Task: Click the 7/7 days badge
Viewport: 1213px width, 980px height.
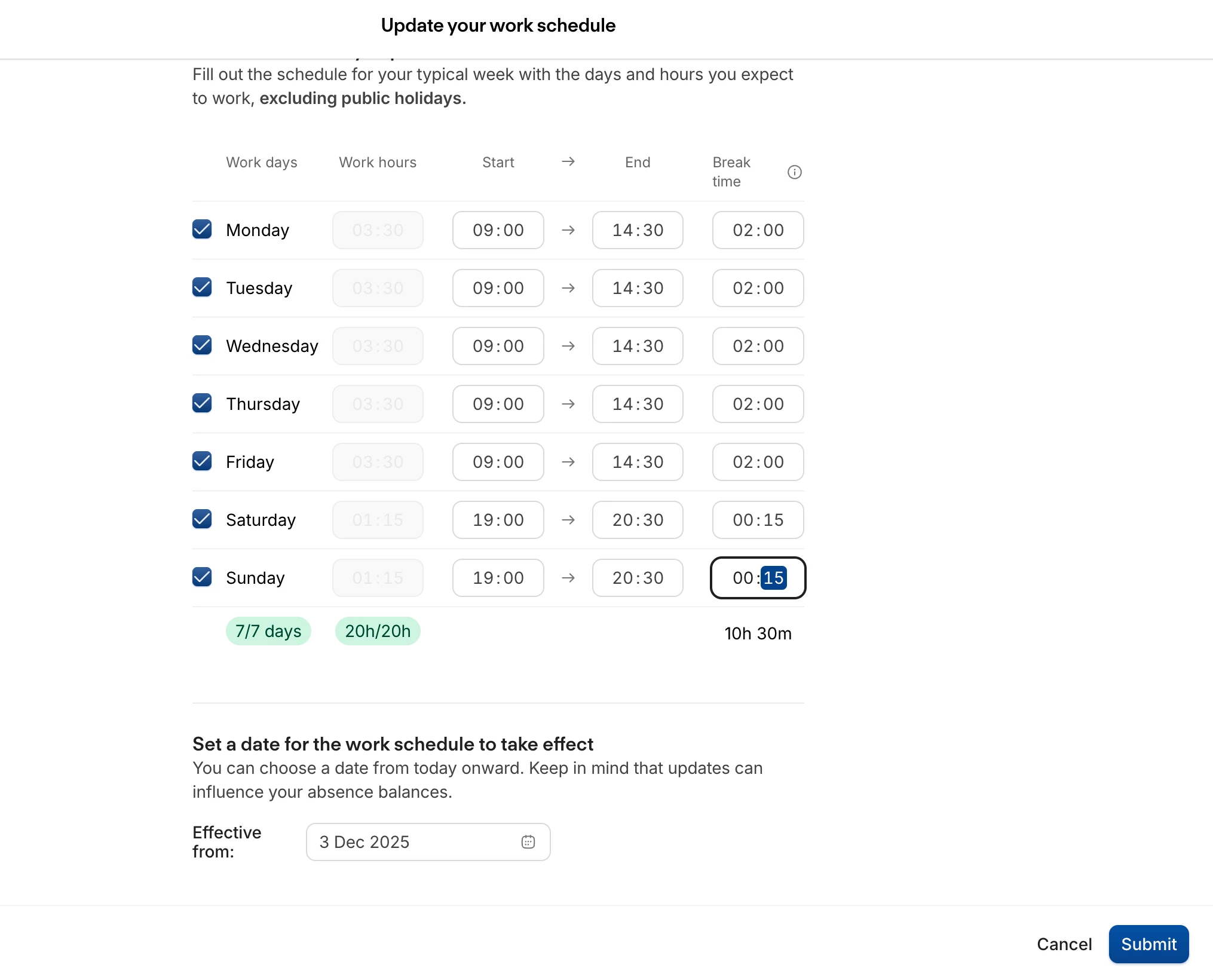Action: 268,631
